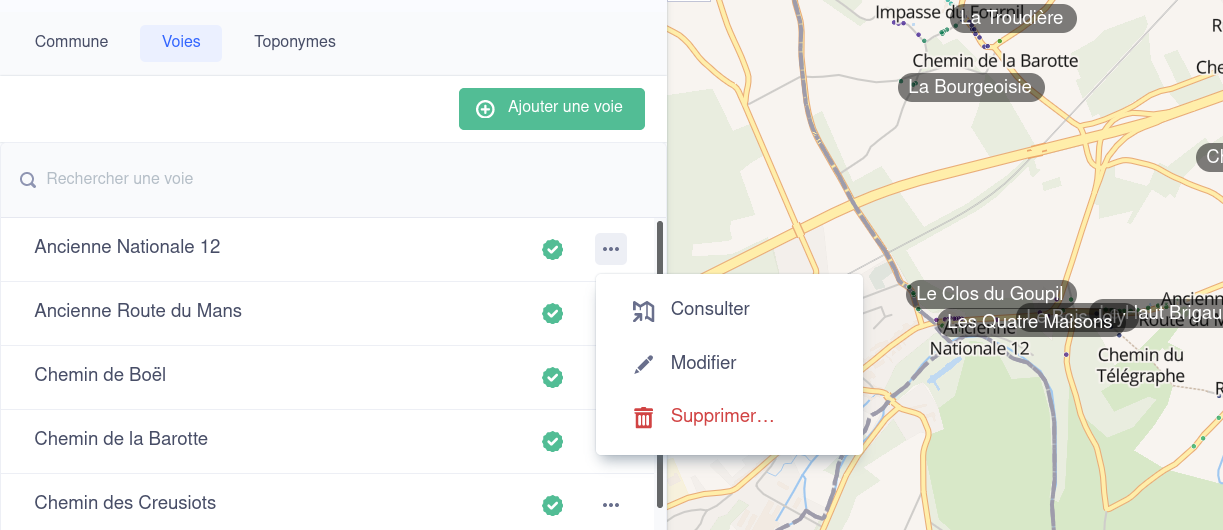Focus the Rechercher une voie search field
The image size is (1223, 530).
click(x=333, y=180)
